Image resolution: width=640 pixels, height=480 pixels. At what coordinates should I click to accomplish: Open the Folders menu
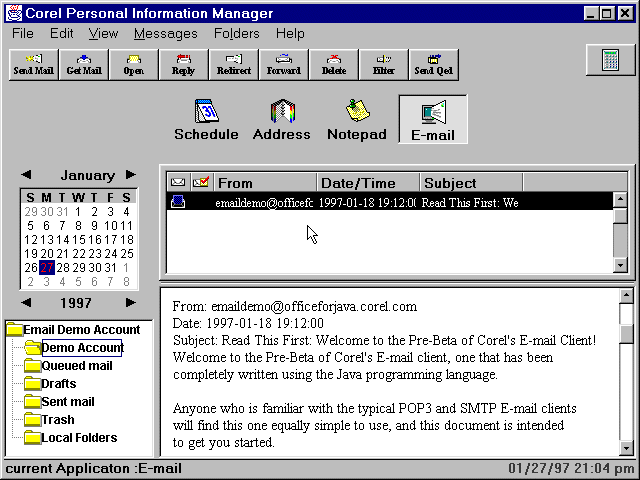point(237,33)
